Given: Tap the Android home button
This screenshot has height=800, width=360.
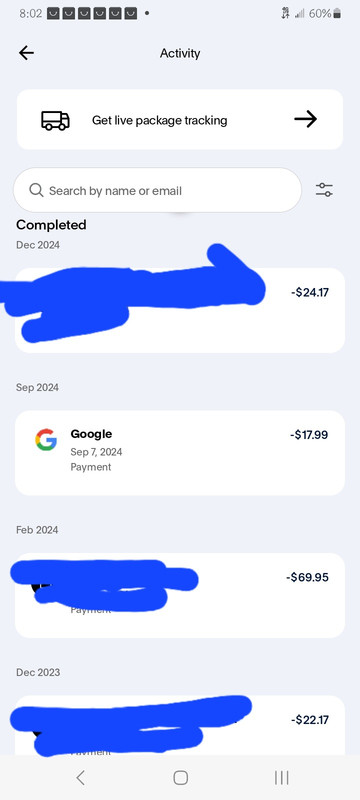Looking at the screenshot, I should tap(181, 778).
